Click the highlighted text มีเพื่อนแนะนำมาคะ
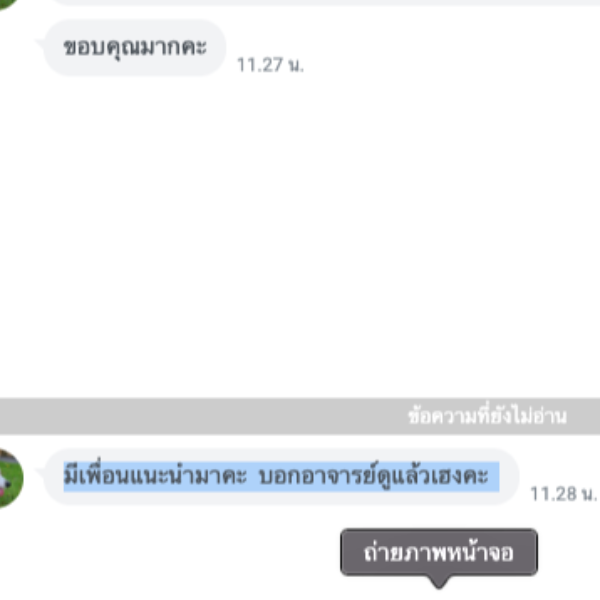Viewport: 600px width, 600px height. 155,476
